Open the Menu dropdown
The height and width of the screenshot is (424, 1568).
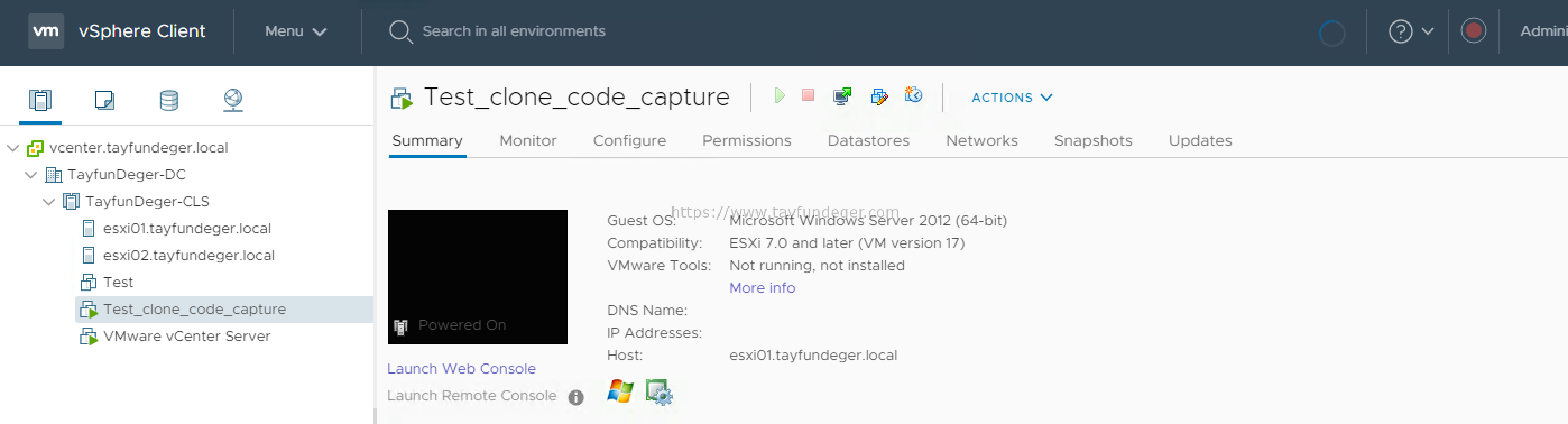pyautogui.click(x=296, y=31)
